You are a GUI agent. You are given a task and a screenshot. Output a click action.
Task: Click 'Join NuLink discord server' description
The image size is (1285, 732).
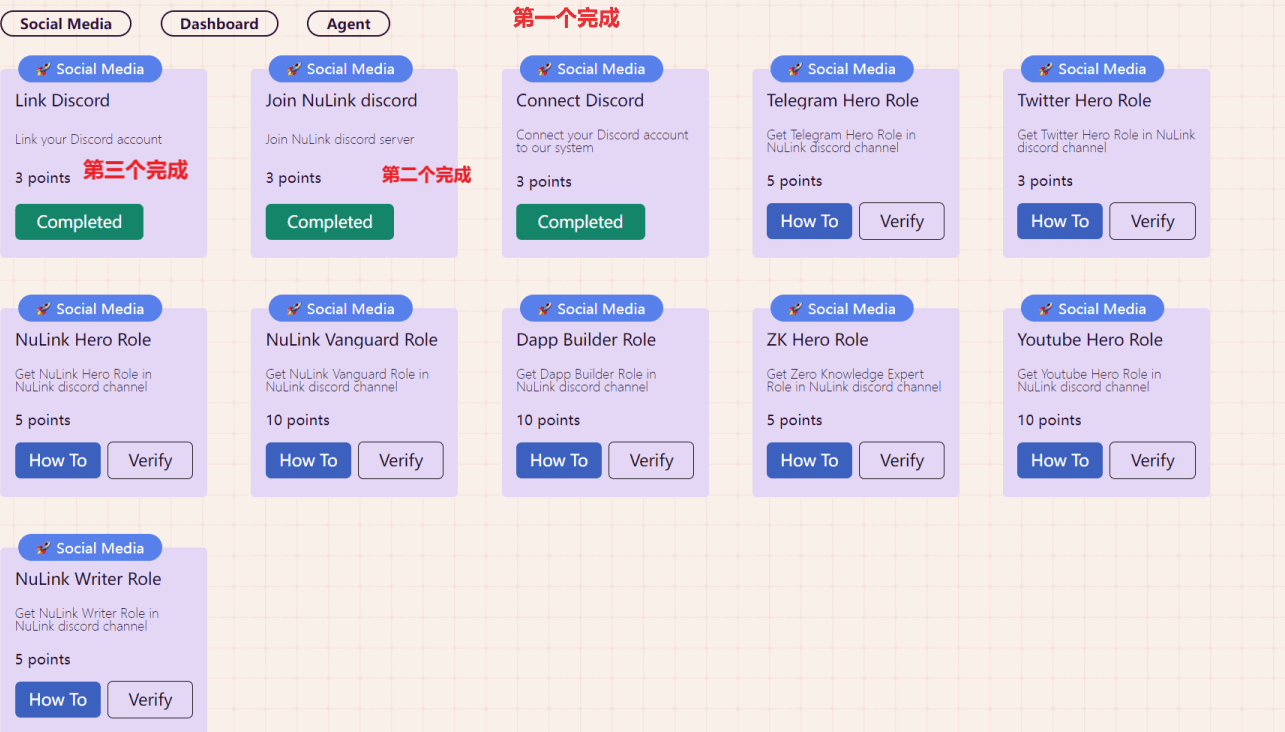coord(340,139)
